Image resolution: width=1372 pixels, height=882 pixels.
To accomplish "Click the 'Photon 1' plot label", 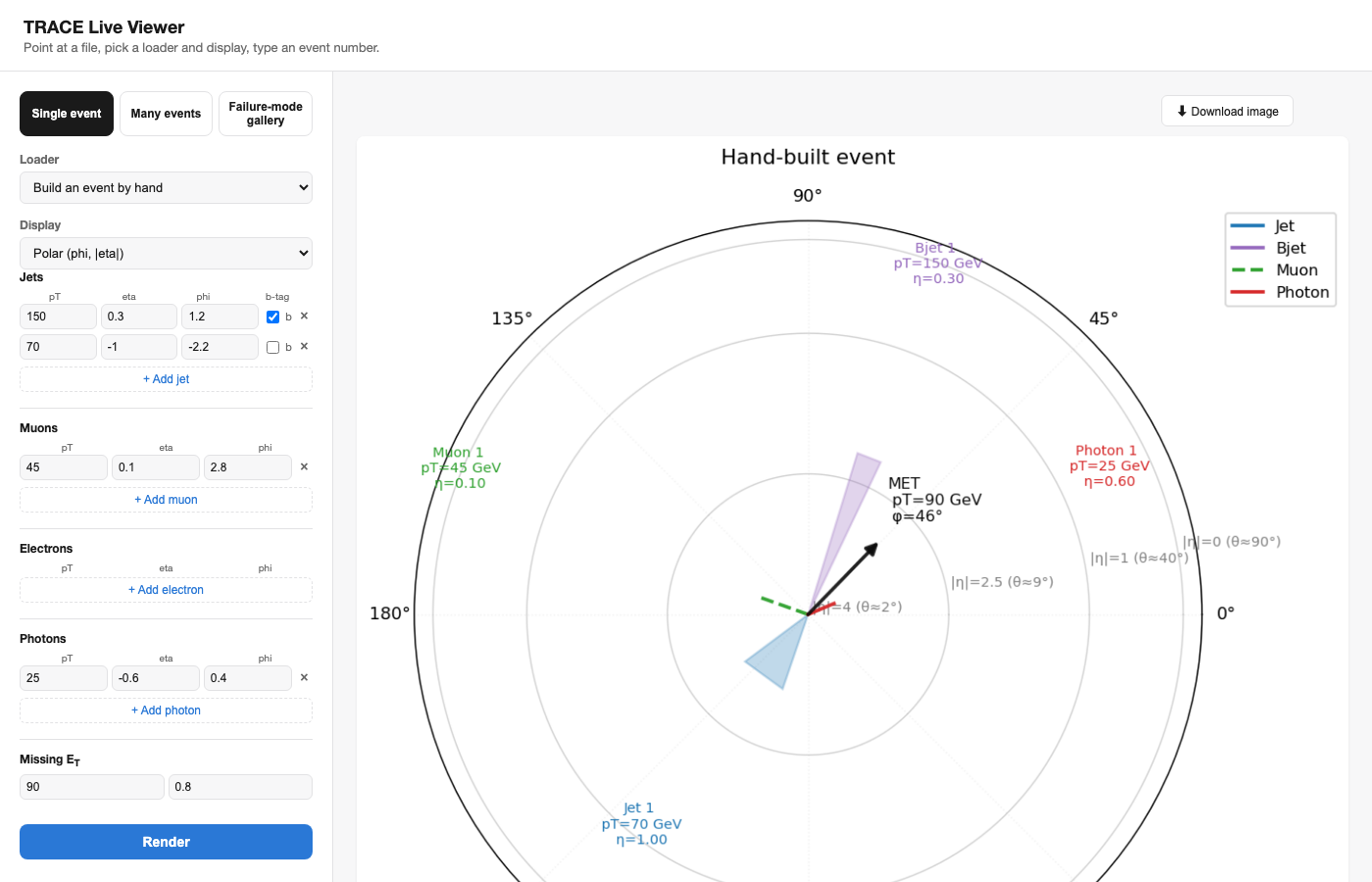I will [x=1106, y=451].
